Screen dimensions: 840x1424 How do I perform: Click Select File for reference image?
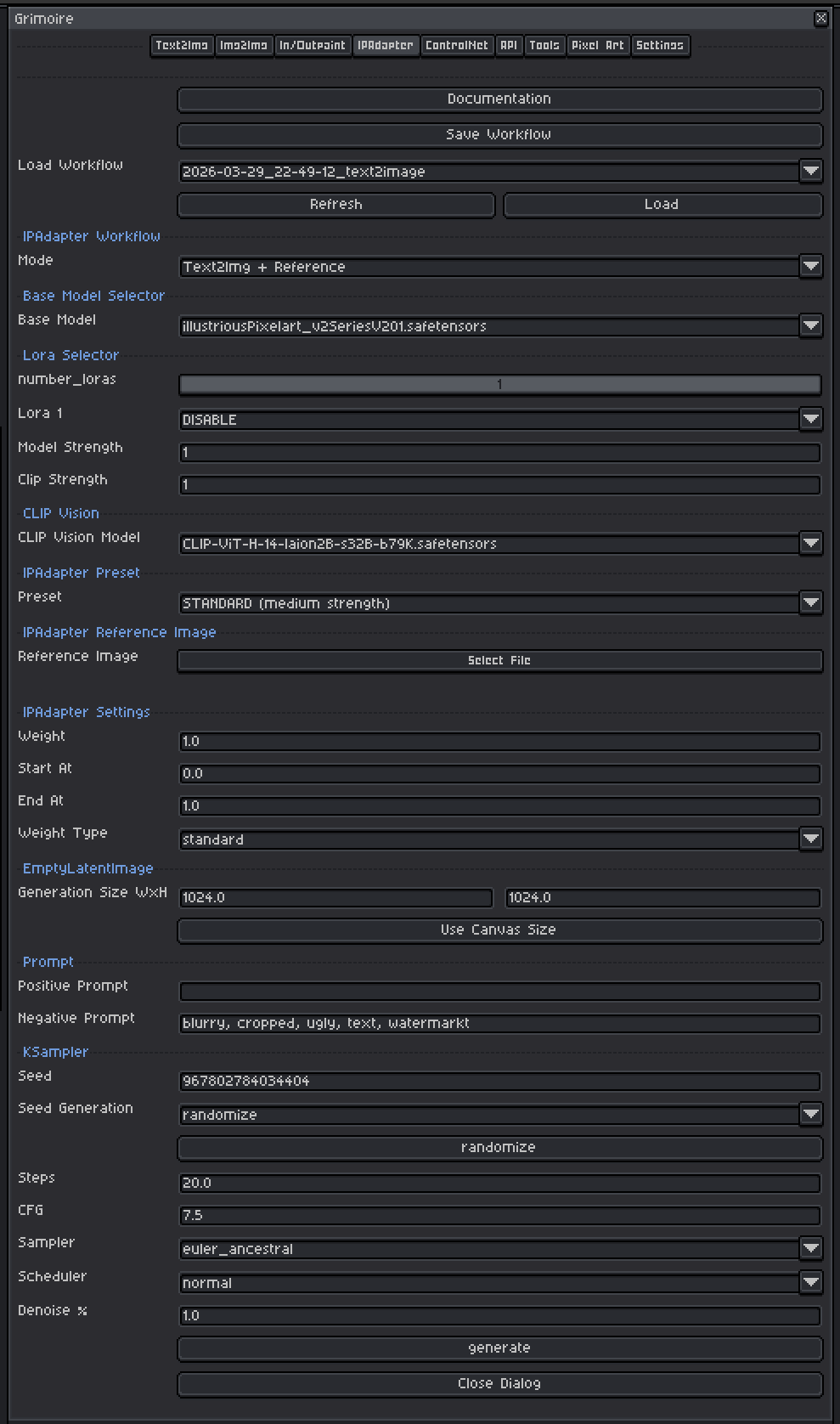[x=499, y=661]
